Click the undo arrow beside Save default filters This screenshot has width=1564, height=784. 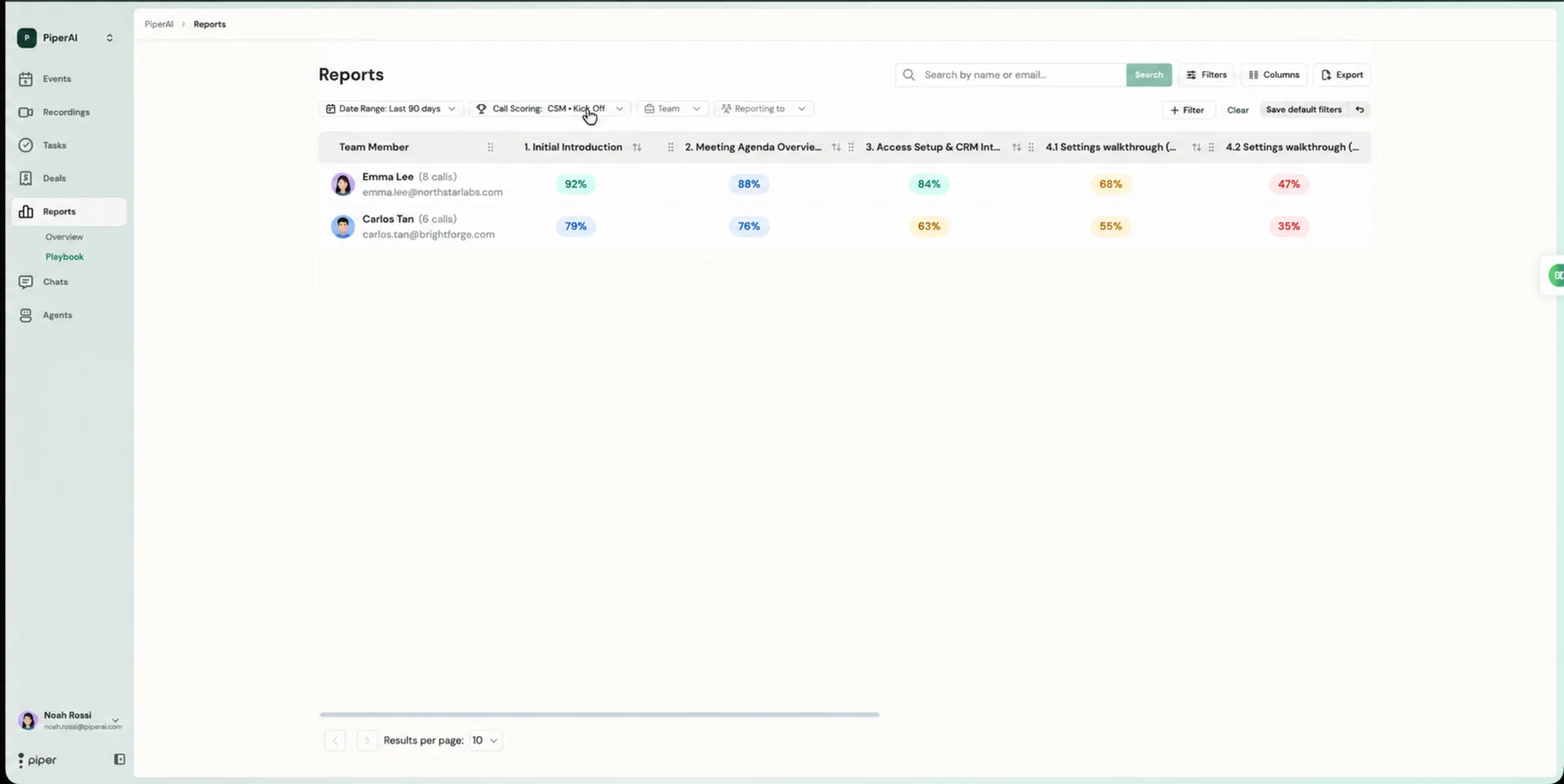(x=1360, y=110)
